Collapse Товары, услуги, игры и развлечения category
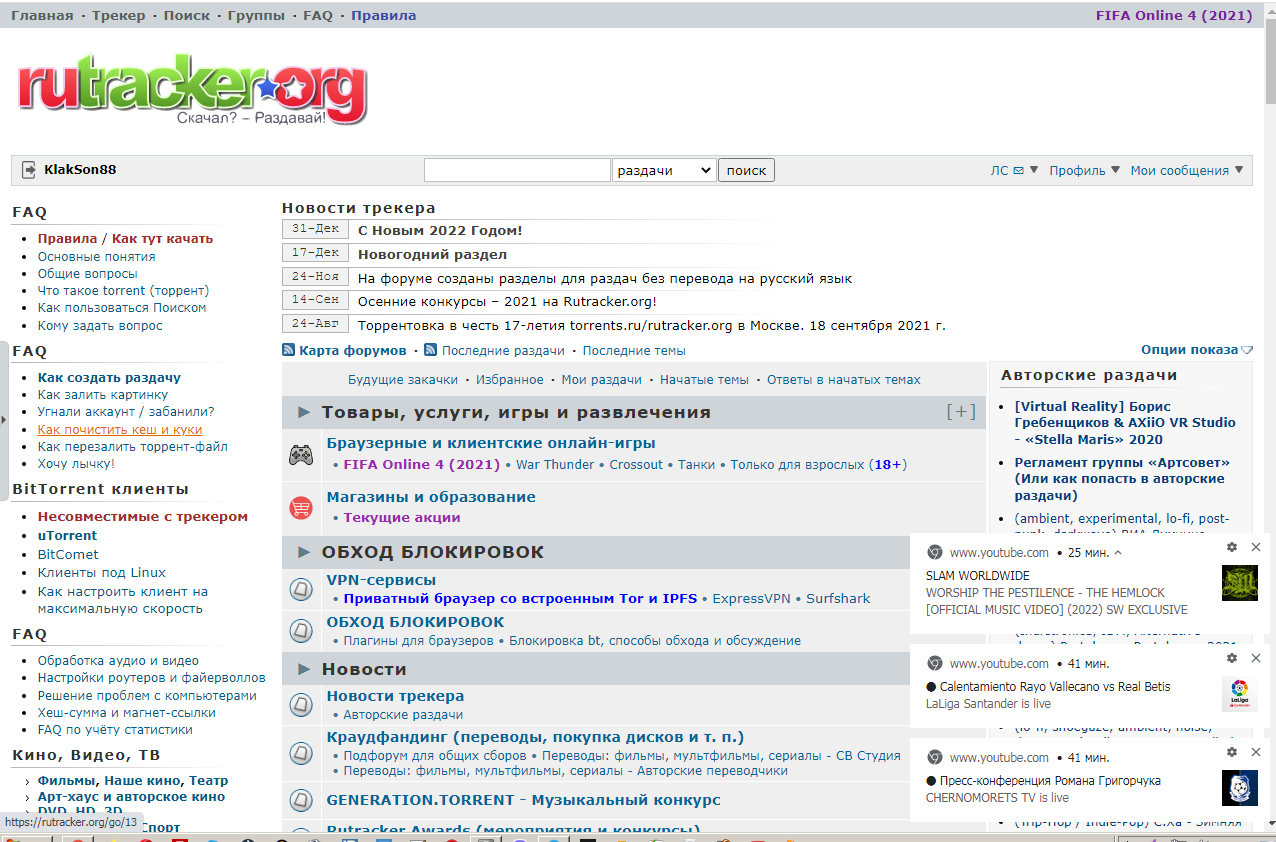The image size is (1276, 842). [x=304, y=412]
